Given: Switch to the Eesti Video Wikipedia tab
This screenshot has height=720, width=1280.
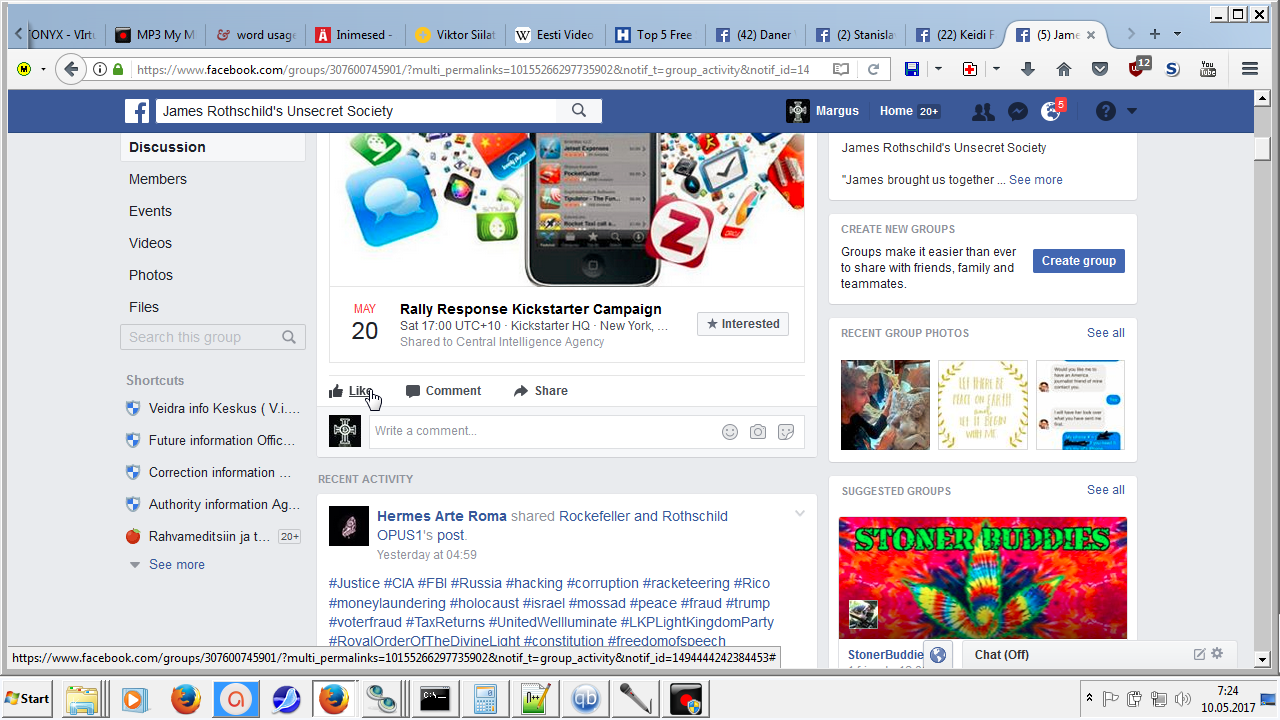Looking at the screenshot, I should (x=555, y=35).
